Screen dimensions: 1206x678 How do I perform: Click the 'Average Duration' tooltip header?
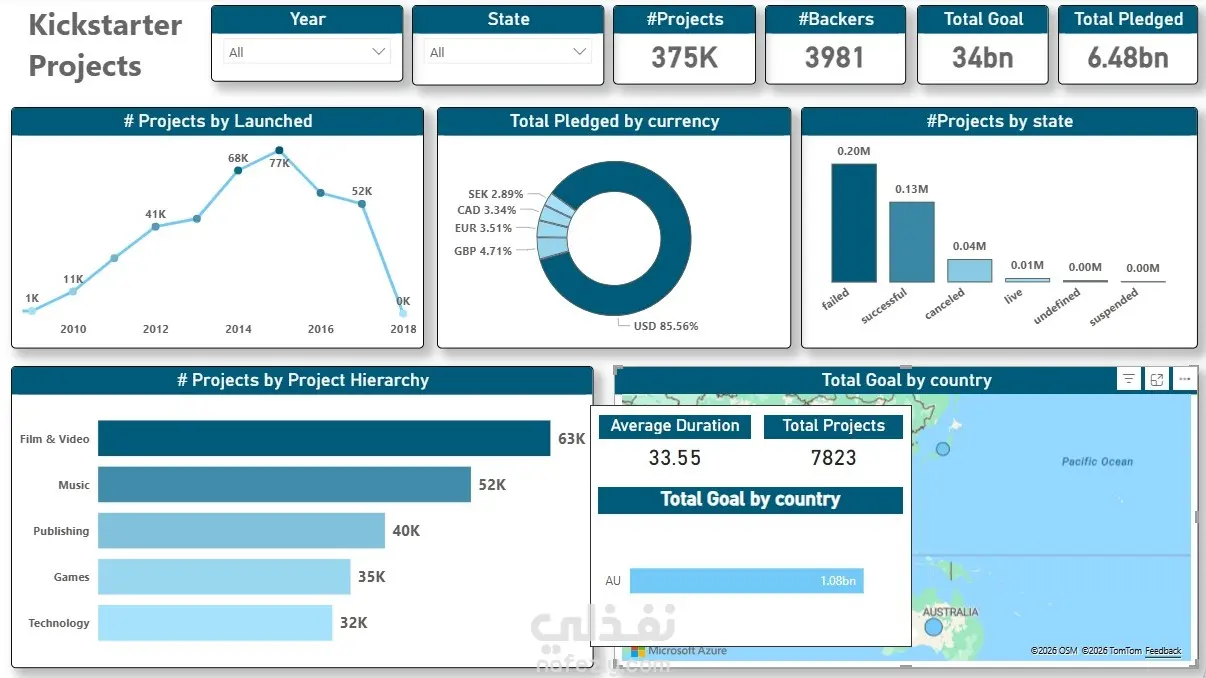(x=675, y=425)
